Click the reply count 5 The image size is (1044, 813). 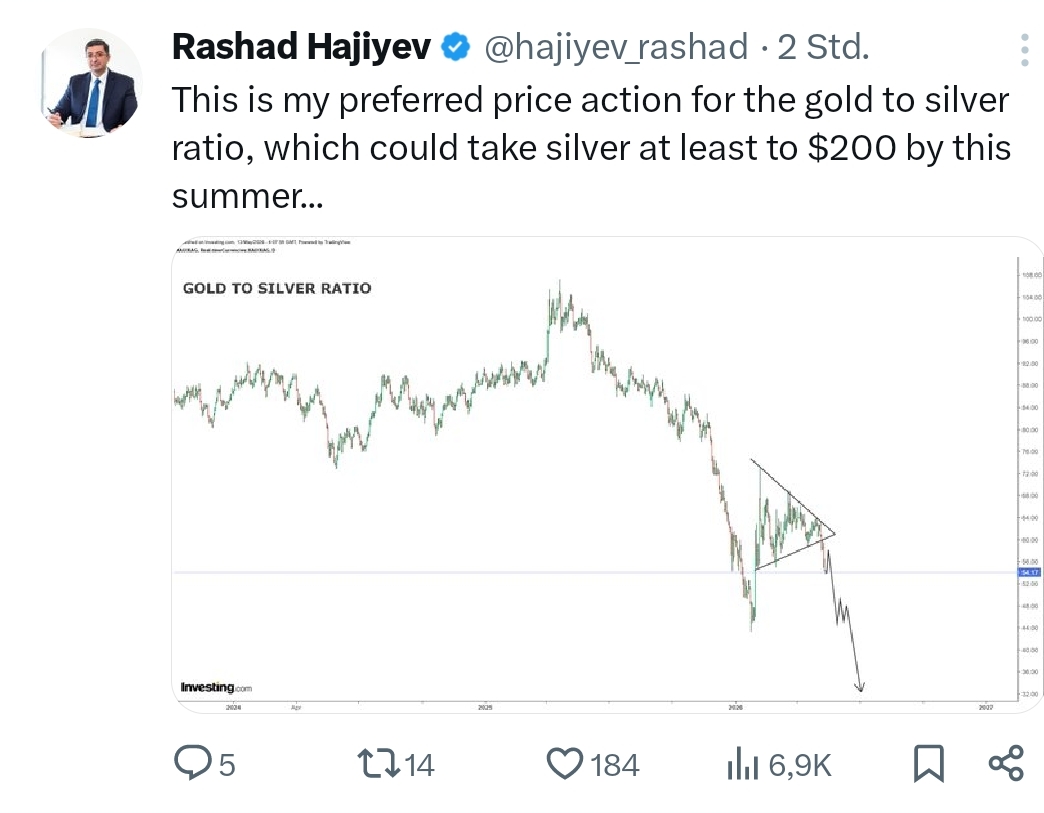tap(227, 765)
